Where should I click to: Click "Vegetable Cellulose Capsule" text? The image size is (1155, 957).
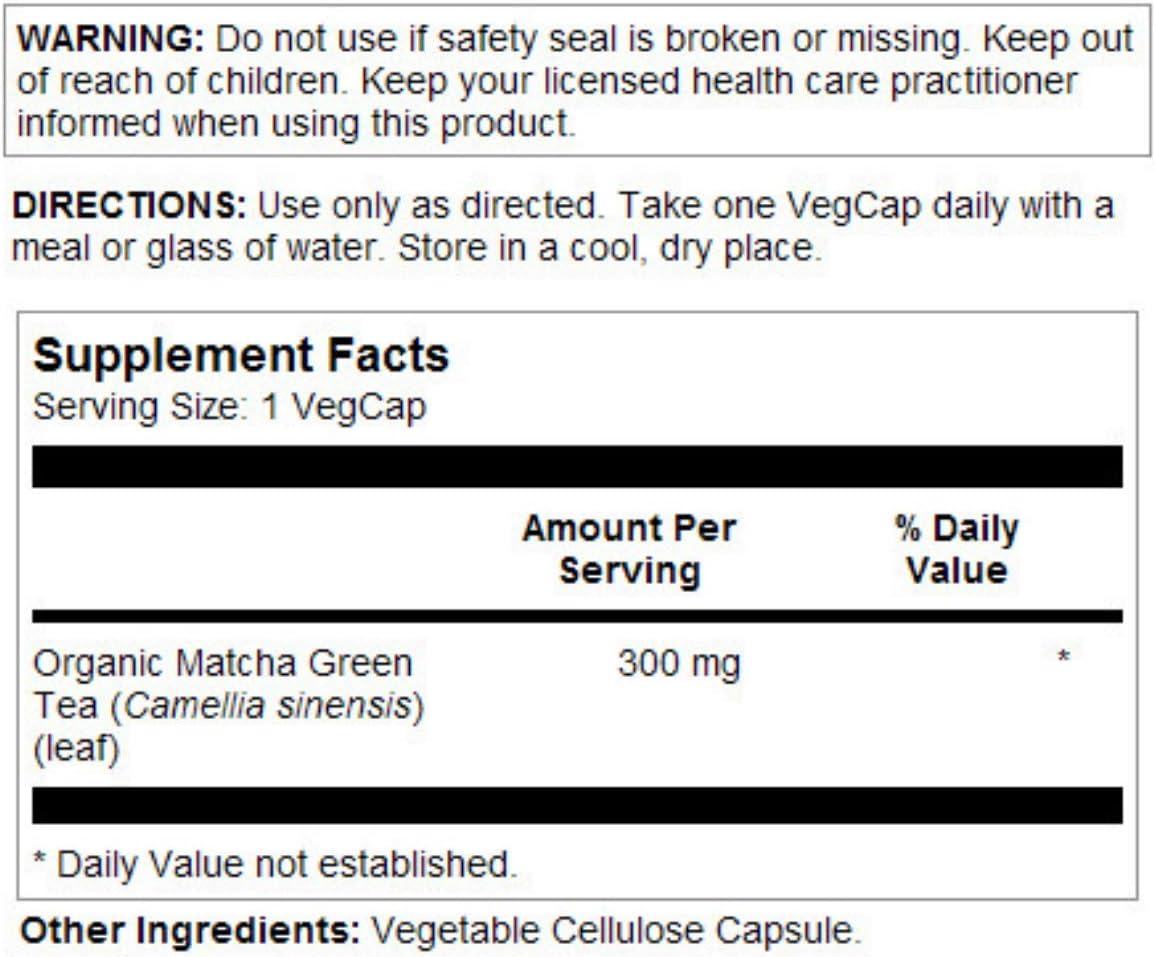coord(615,932)
